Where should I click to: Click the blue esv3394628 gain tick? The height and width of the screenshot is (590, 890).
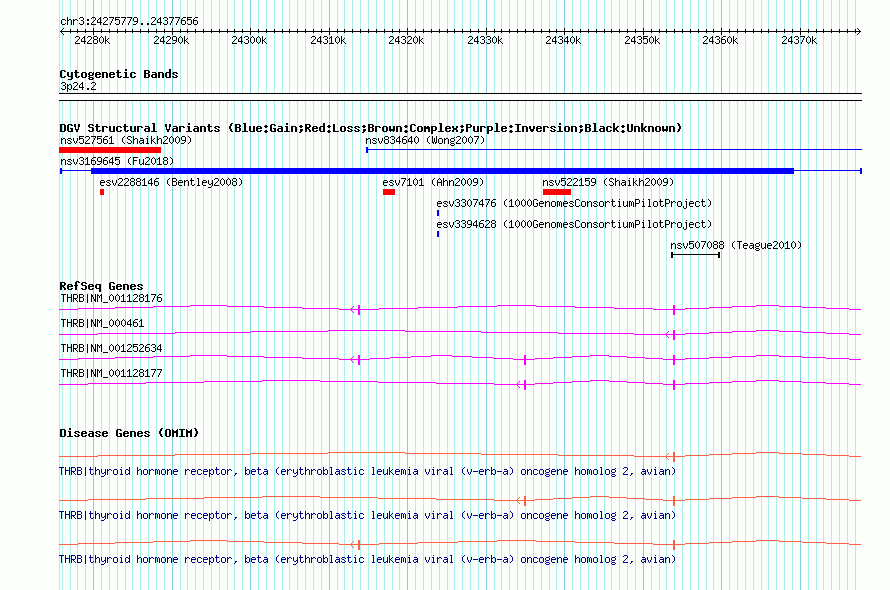pos(438,234)
